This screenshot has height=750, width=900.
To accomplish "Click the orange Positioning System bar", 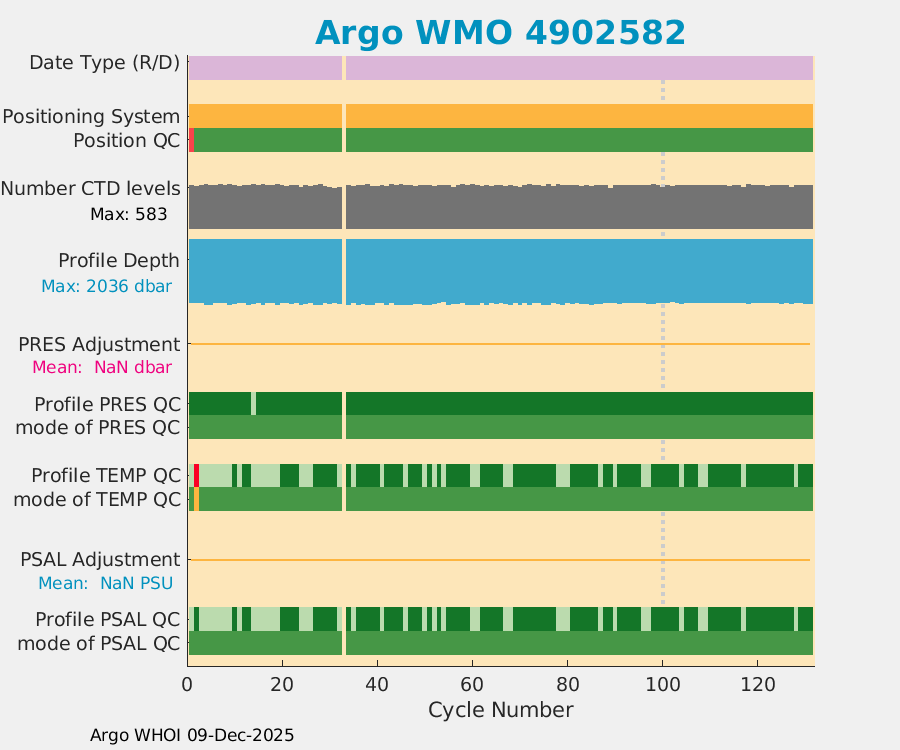I will [x=500, y=116].
